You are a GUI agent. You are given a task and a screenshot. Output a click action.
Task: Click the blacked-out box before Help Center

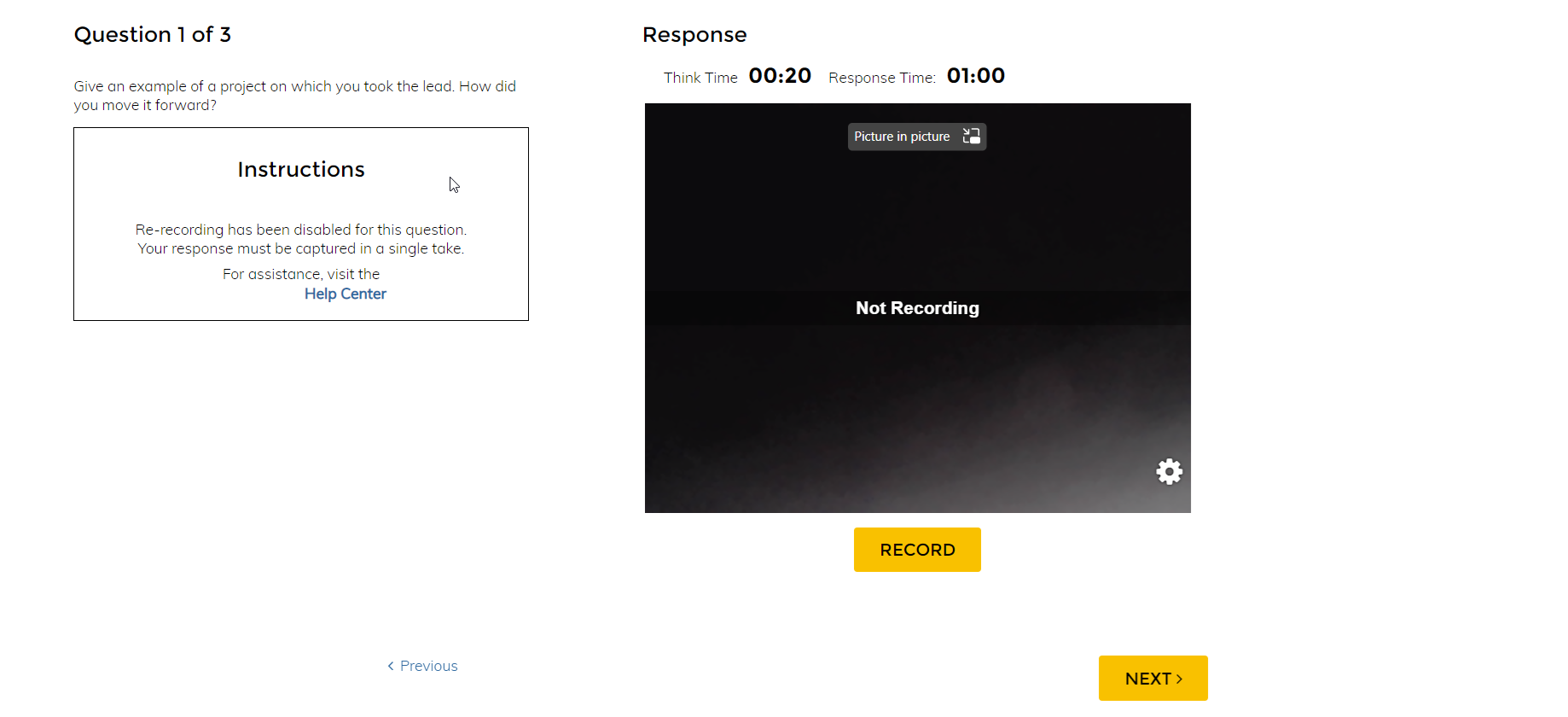(x=256, y=294)
